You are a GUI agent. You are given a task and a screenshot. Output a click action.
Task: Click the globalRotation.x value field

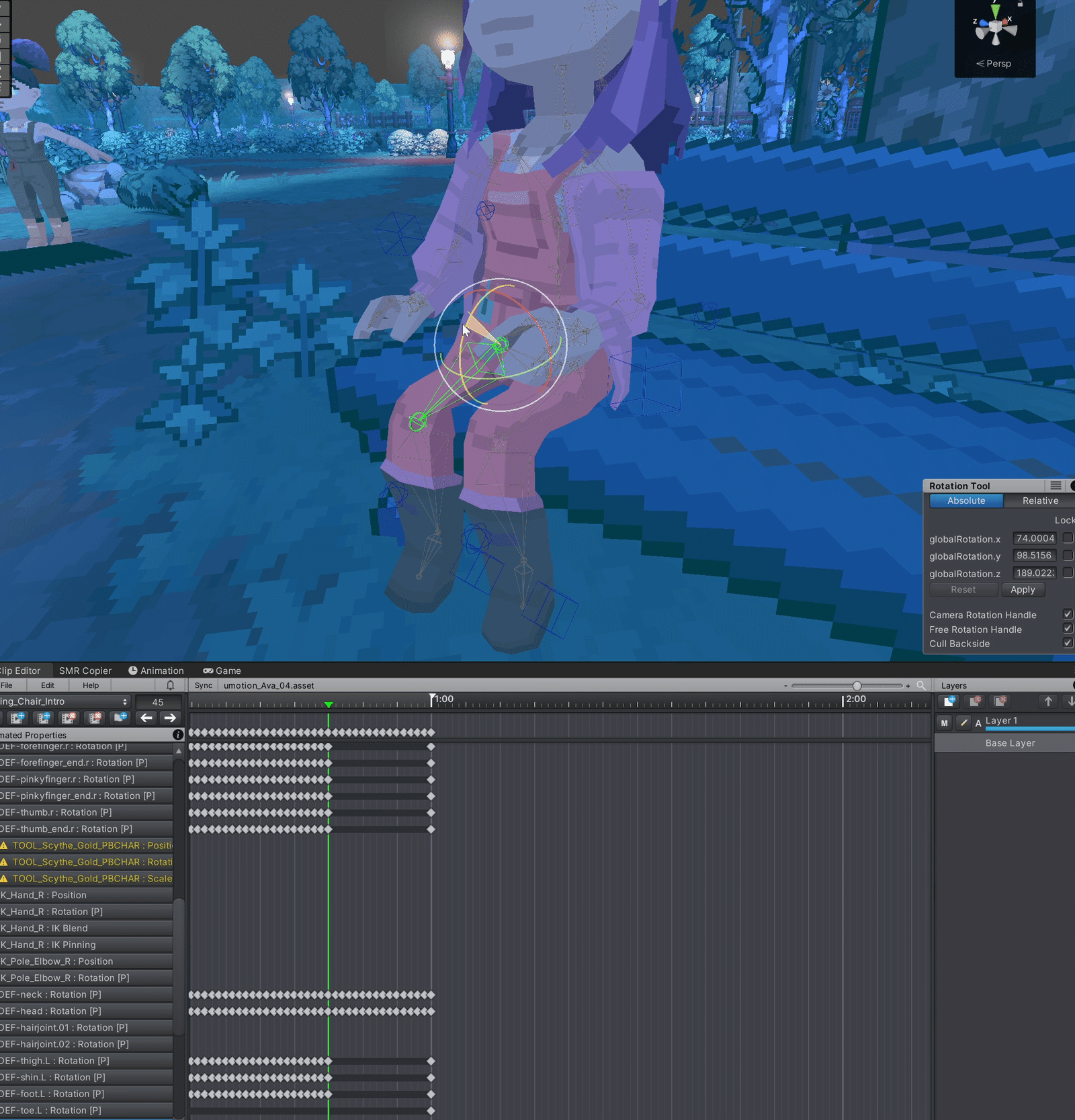pos(1035,538)
